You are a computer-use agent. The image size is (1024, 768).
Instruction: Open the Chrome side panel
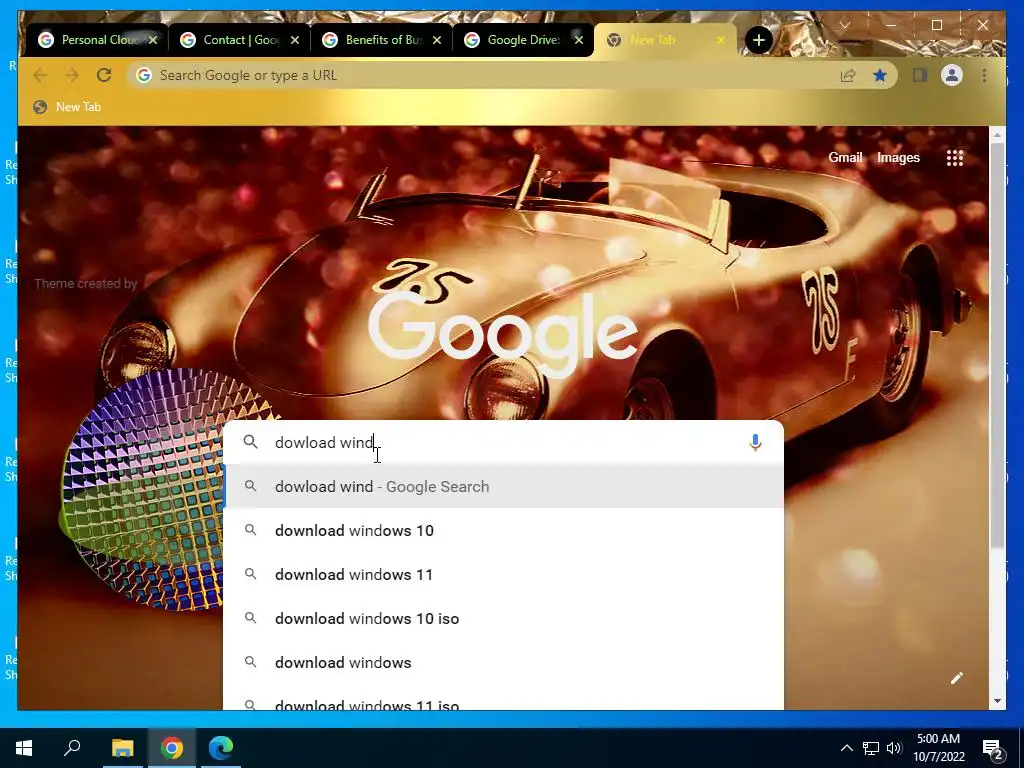point(920,76)
